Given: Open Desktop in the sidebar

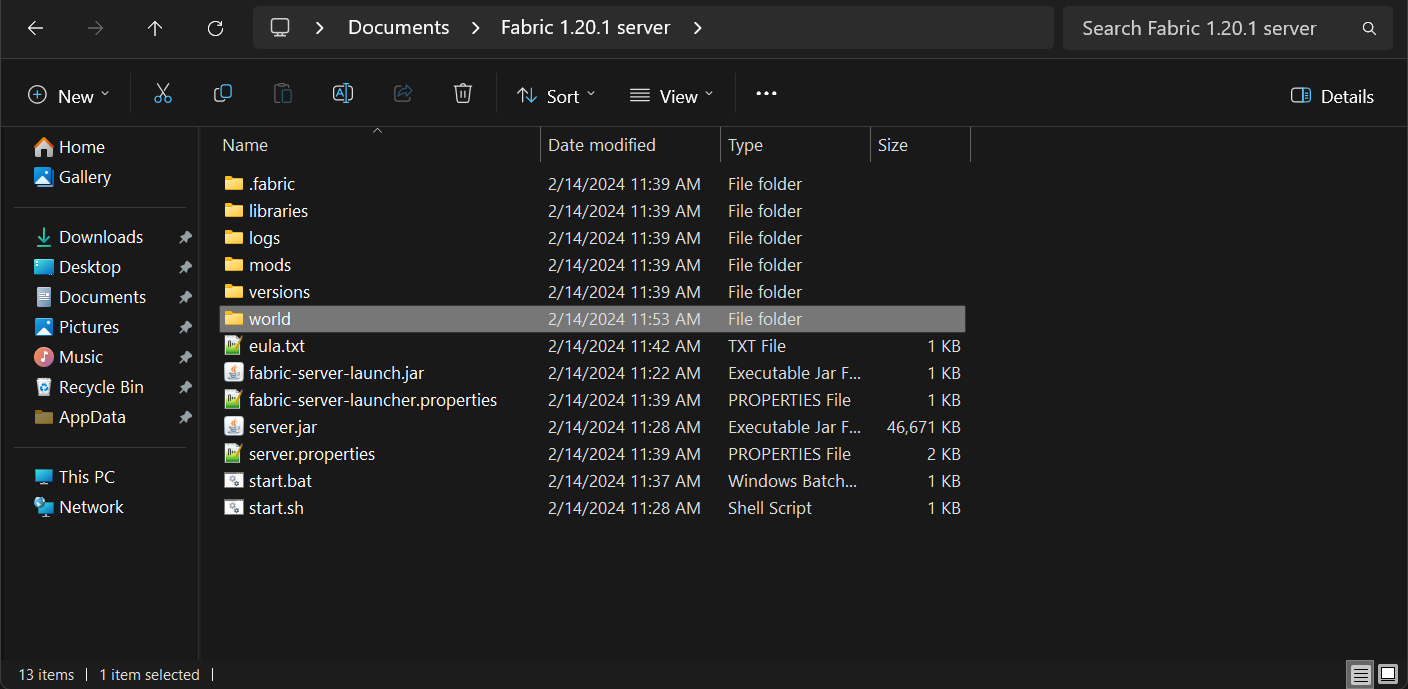Looking at the screenshot, I should coord(77,267).
